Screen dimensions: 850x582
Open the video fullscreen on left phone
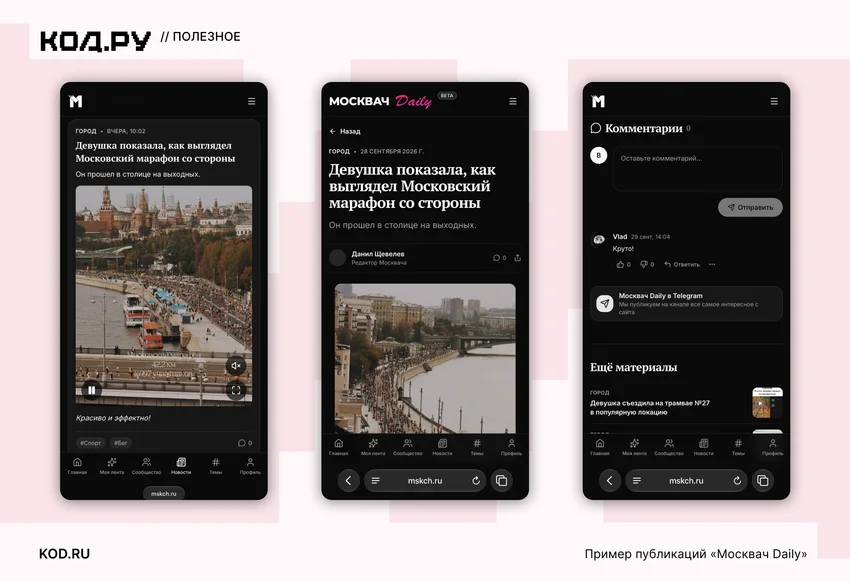coord(236,390)
